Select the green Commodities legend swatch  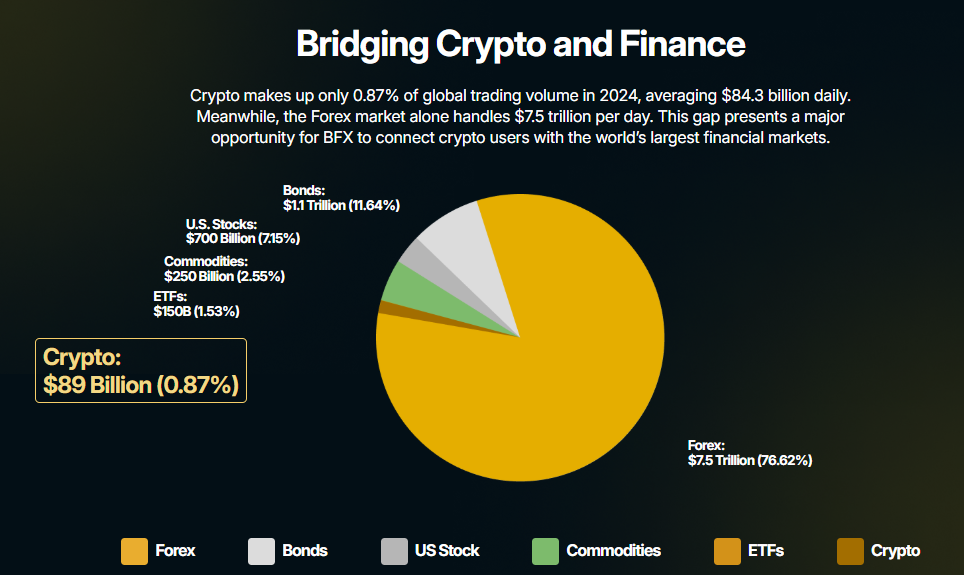[545, 551]
